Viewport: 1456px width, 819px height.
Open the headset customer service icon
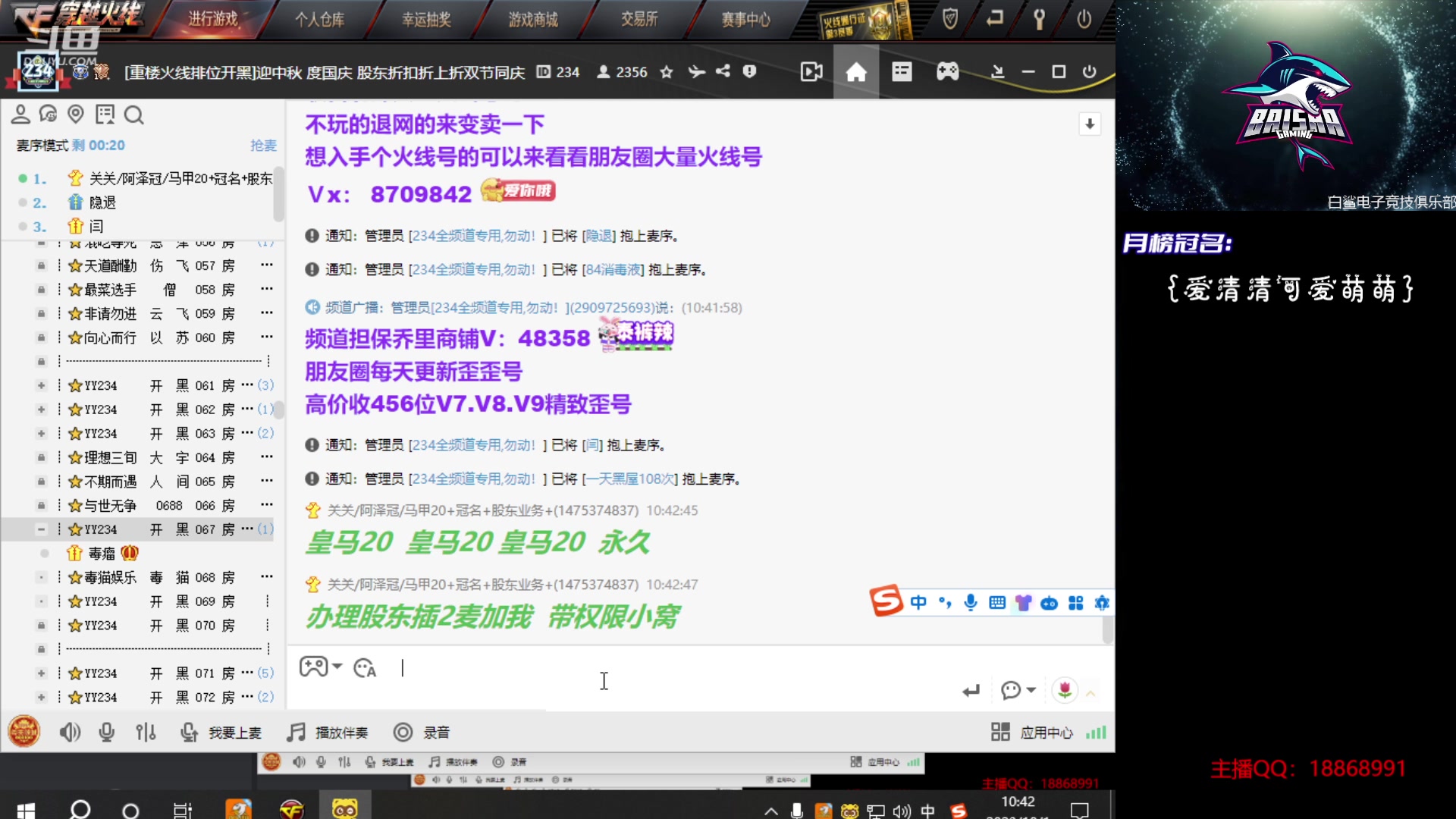[48, 115]
